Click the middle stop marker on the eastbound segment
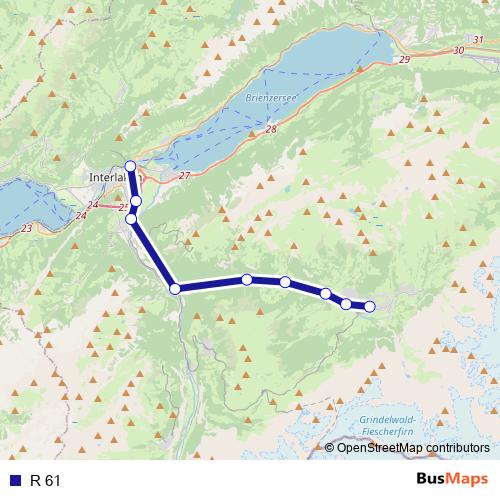The height and width of the screenshot is (500, 500). 285,282
